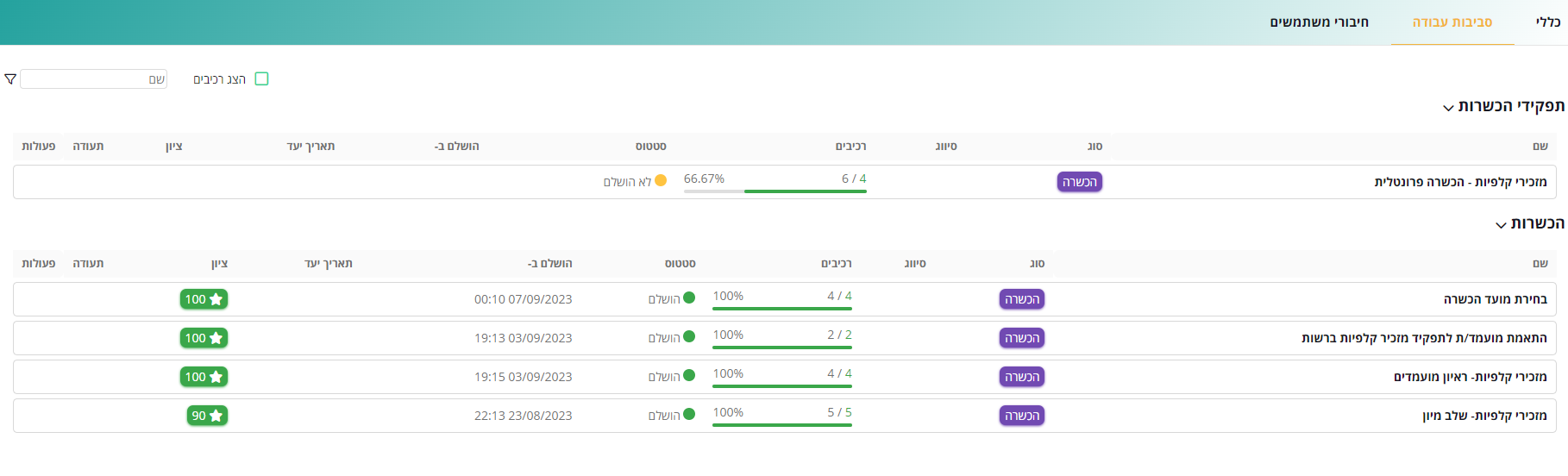Switch to the 'חיבורי משתמשים' tab
Image resolution: width=1568 pixels, height=476 pixels.
[1319, 22]
